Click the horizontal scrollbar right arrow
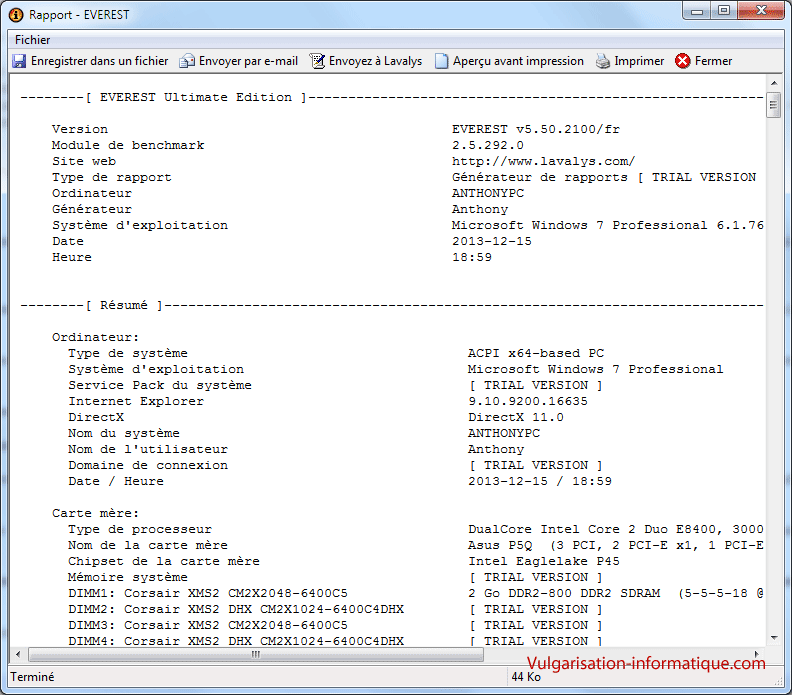 (x=756, y=655)
